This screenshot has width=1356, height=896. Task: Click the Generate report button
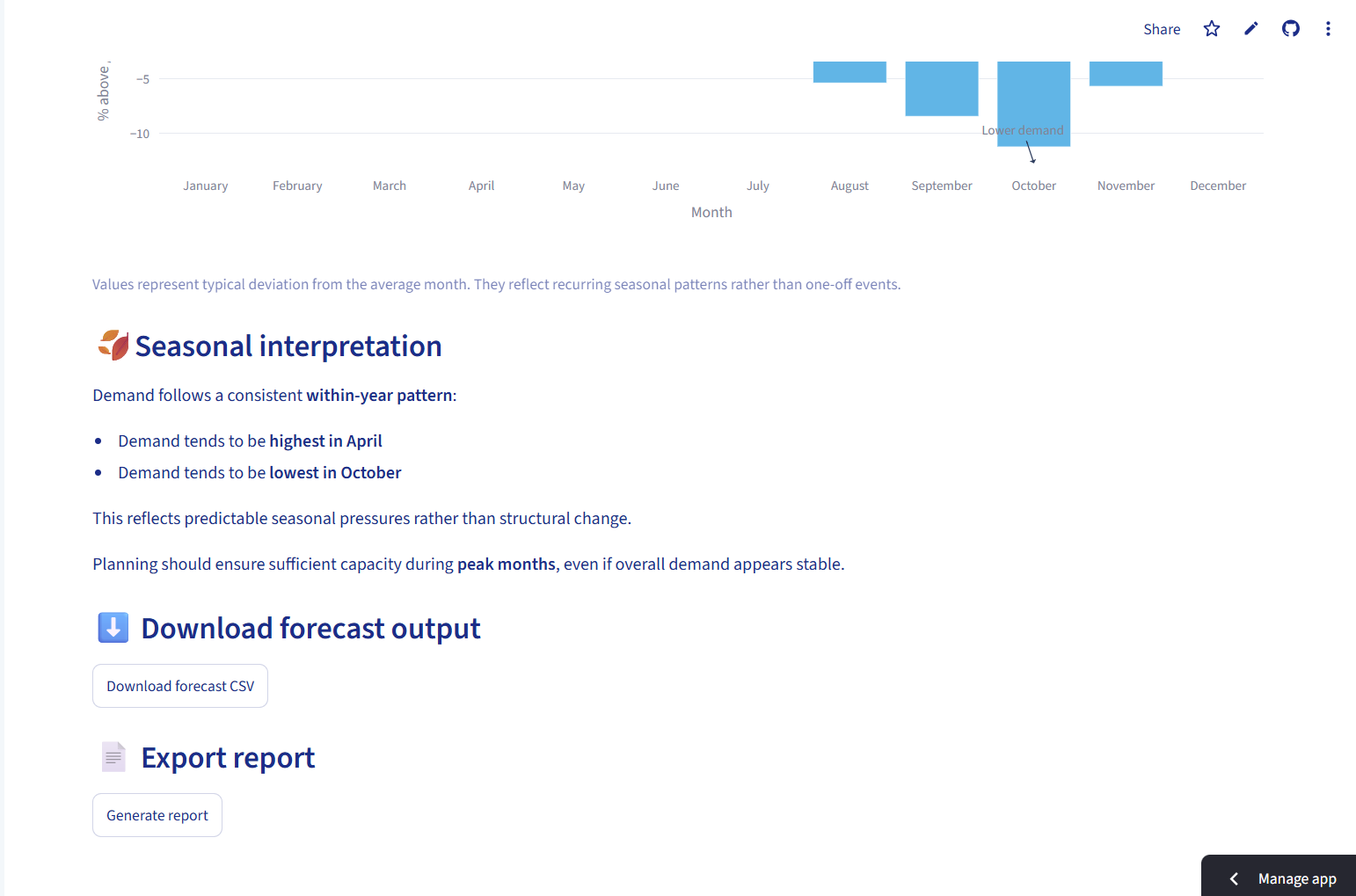click(x=157, y=815)
